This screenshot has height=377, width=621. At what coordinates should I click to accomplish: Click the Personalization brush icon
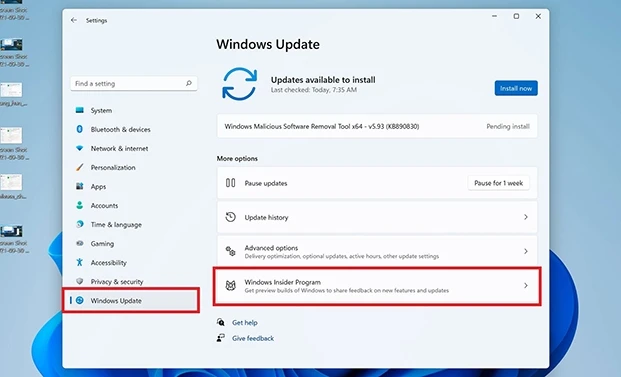click(x=80, y=167)
